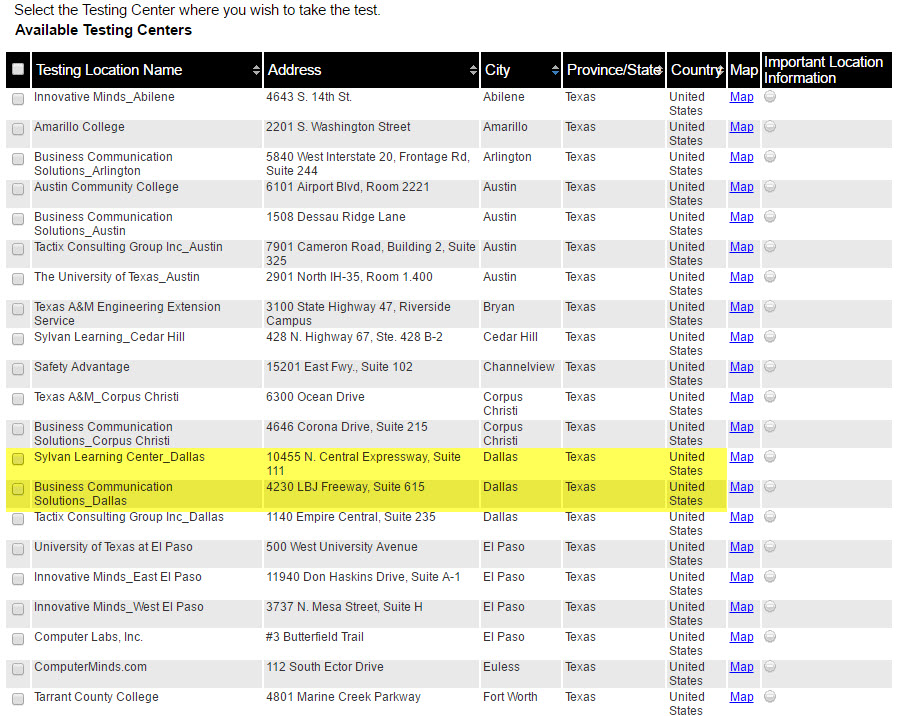
Task: View Map for Tactix Consulting Group Inc_Austin
Action: [x=741, y=247]
